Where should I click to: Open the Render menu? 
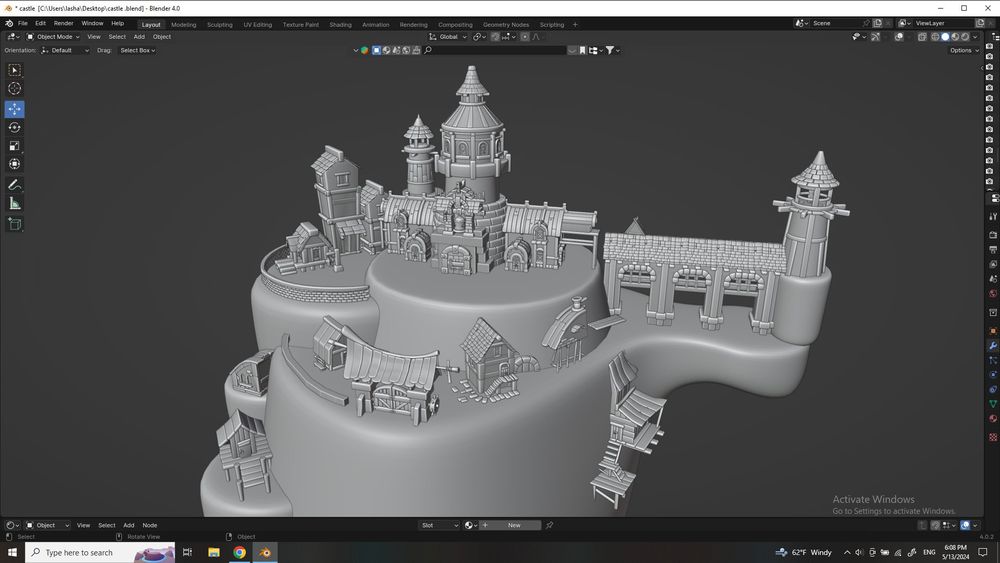63,24
